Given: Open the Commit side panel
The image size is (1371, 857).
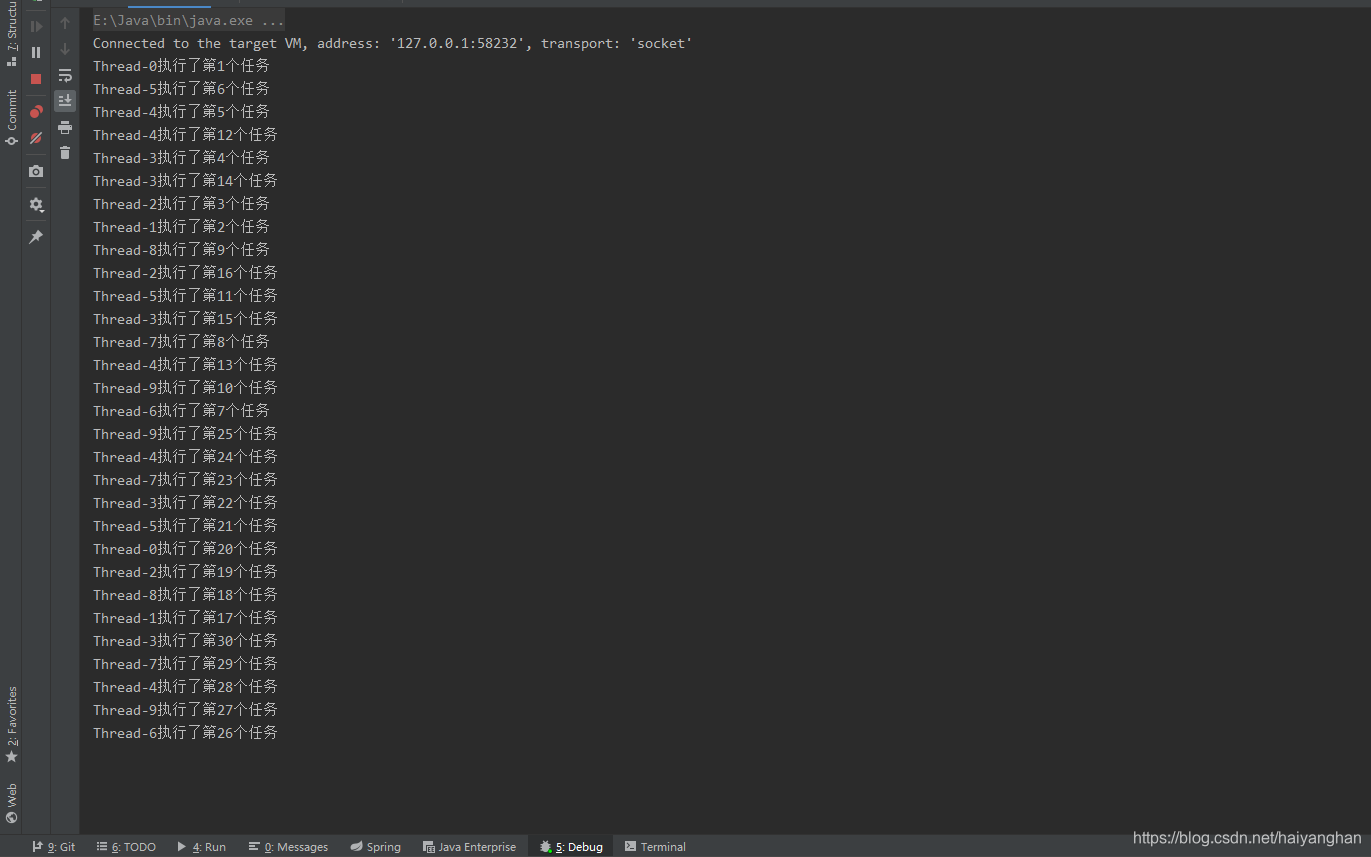Looking at the screenshot, I should tap(11, 118).
